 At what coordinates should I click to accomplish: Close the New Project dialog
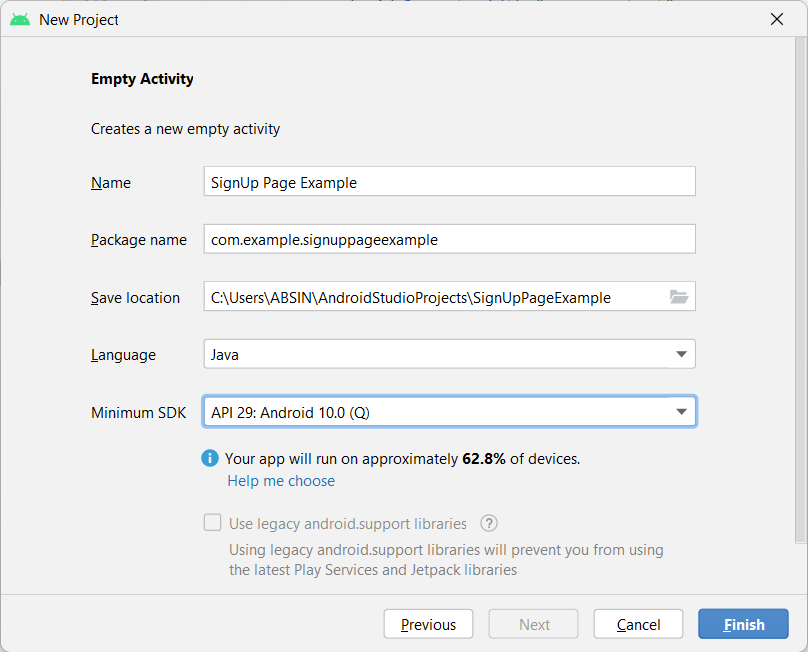point(777,19)
